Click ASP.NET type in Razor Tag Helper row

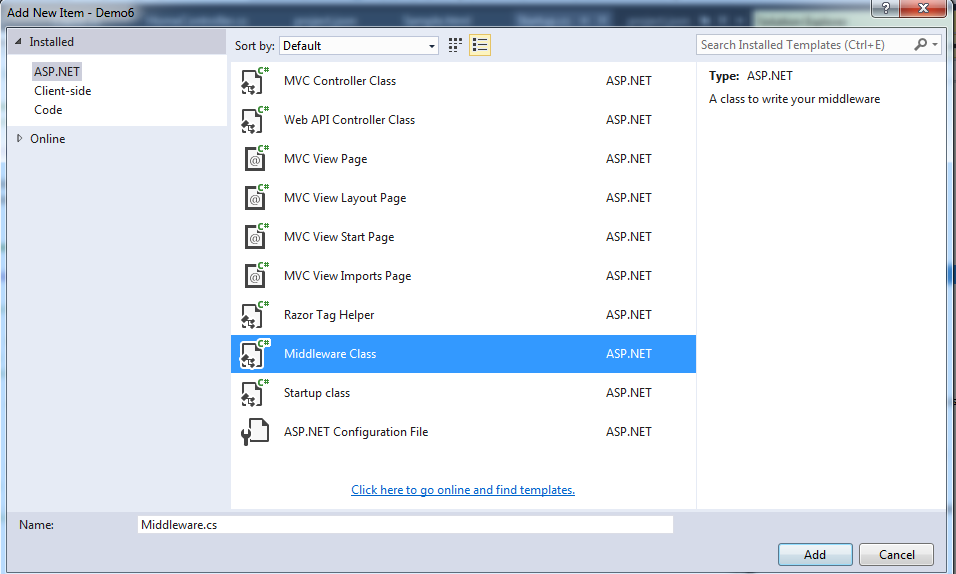(629, 315)
